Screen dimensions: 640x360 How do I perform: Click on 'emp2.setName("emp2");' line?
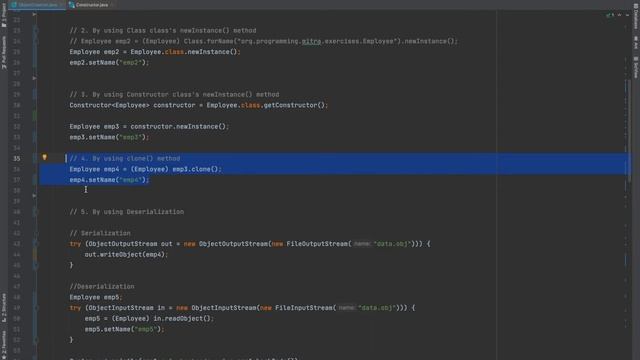point(109,62)
